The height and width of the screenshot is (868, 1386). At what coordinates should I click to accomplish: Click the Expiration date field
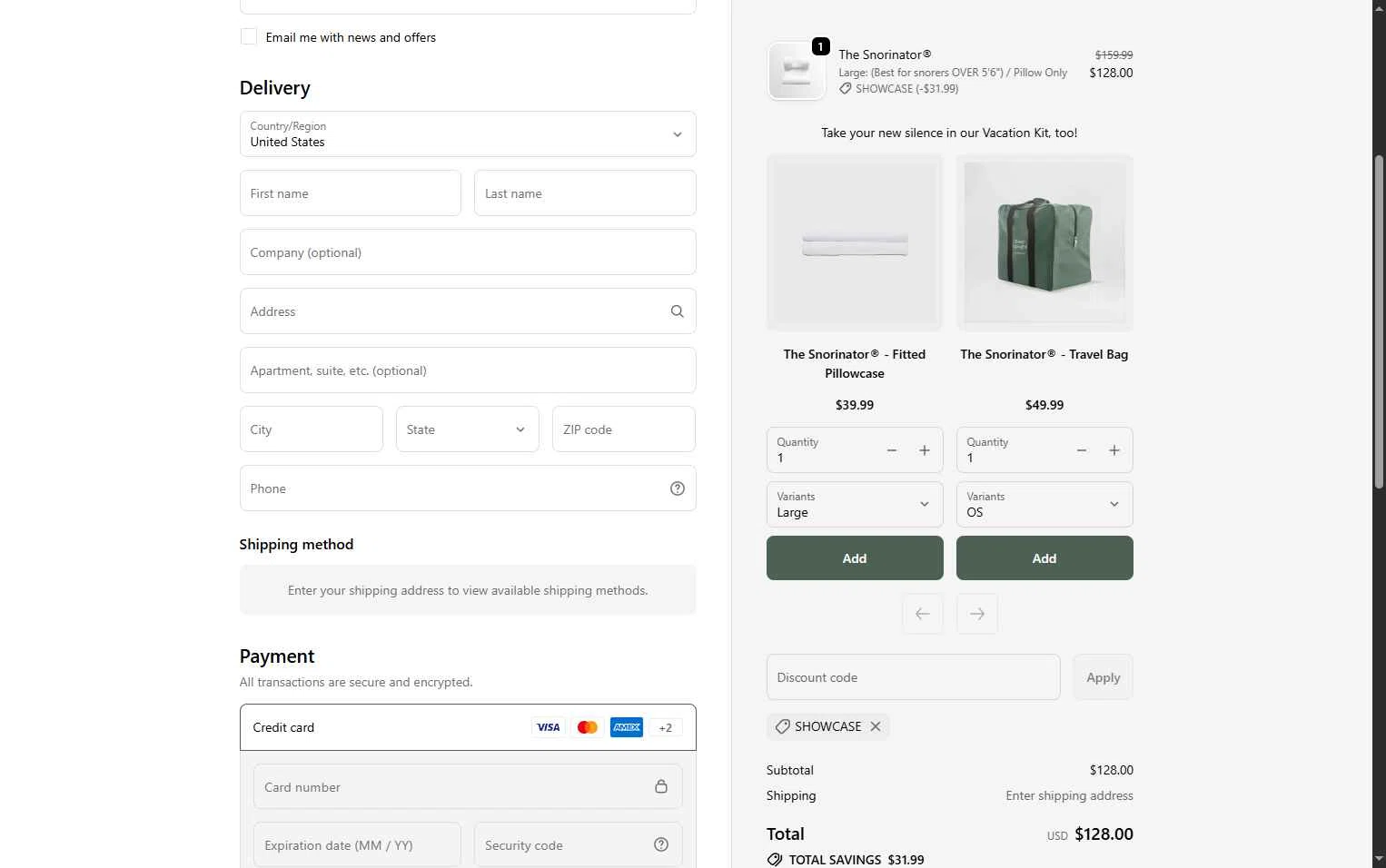357,845
